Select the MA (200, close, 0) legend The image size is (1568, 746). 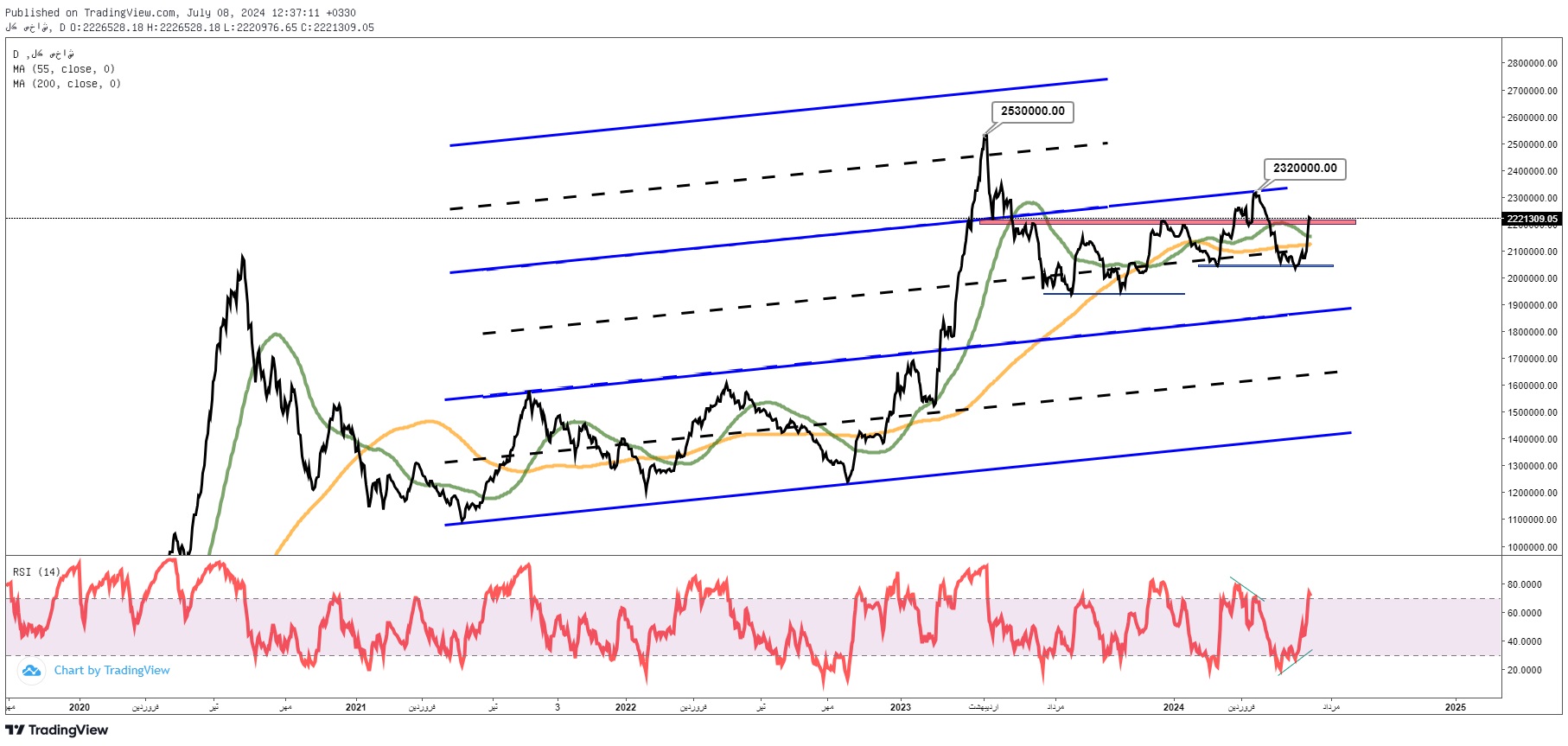click(67, 84)
